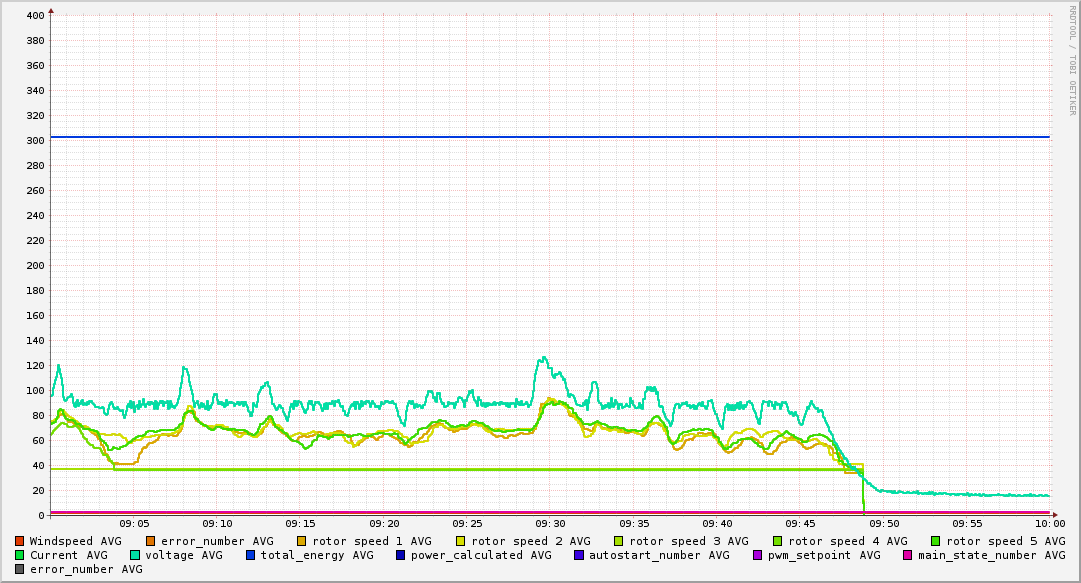
Task: Click the blue total_energy AVG swatch
Action: pos(250,555)
